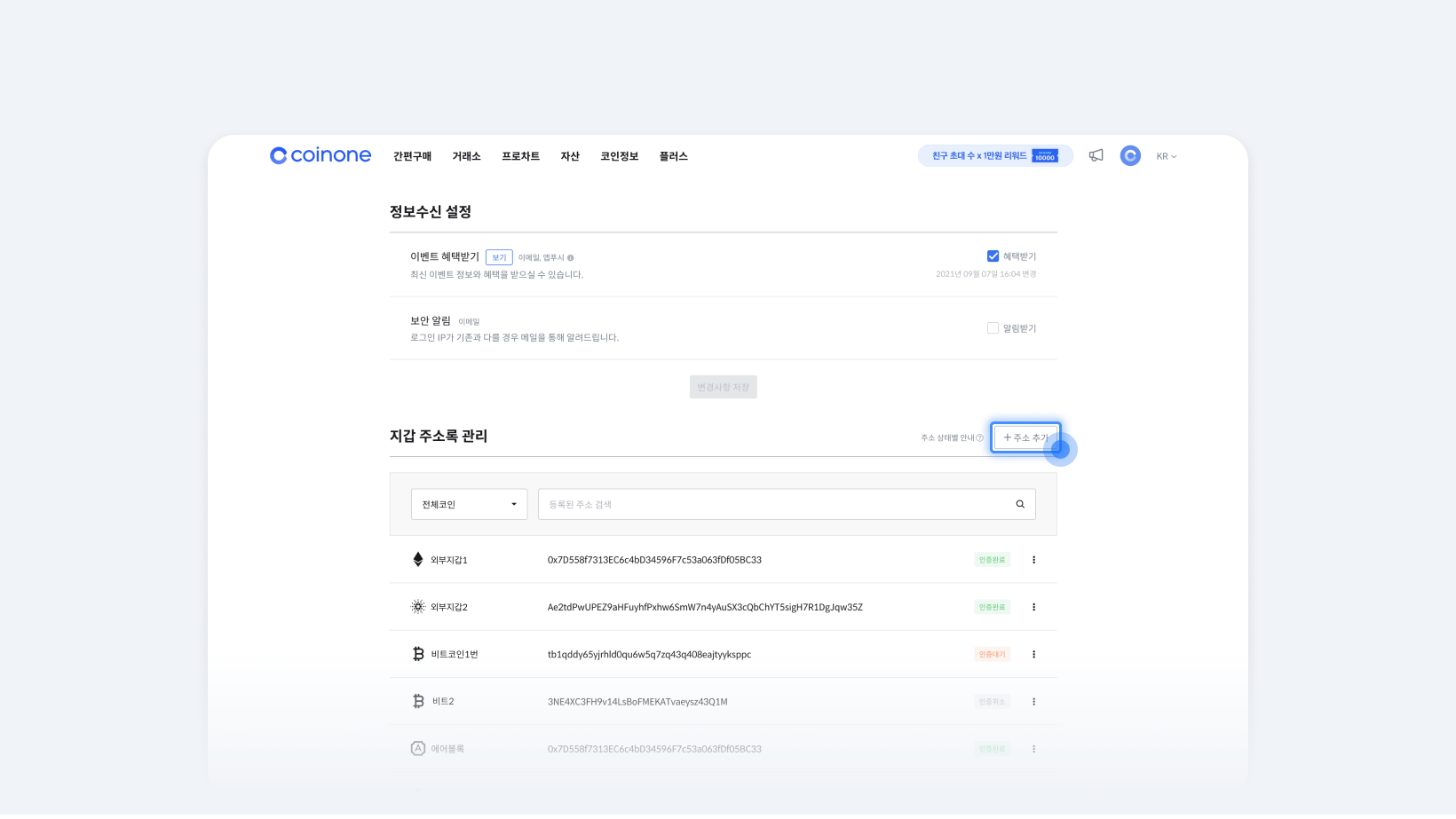Open more options for 외부지갑2
This screenshot has height=819, width=1456.
[x=1033, y=607]
